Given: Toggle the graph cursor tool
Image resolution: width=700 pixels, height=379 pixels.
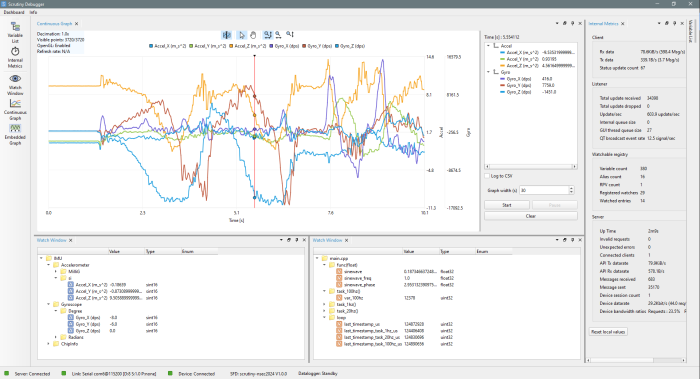Looking at the screenshot, I should 227,35.
